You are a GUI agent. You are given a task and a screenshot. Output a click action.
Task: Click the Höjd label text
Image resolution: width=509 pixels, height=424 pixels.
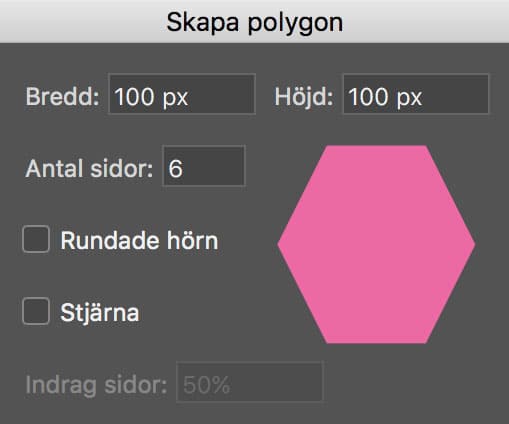(304, 97)
